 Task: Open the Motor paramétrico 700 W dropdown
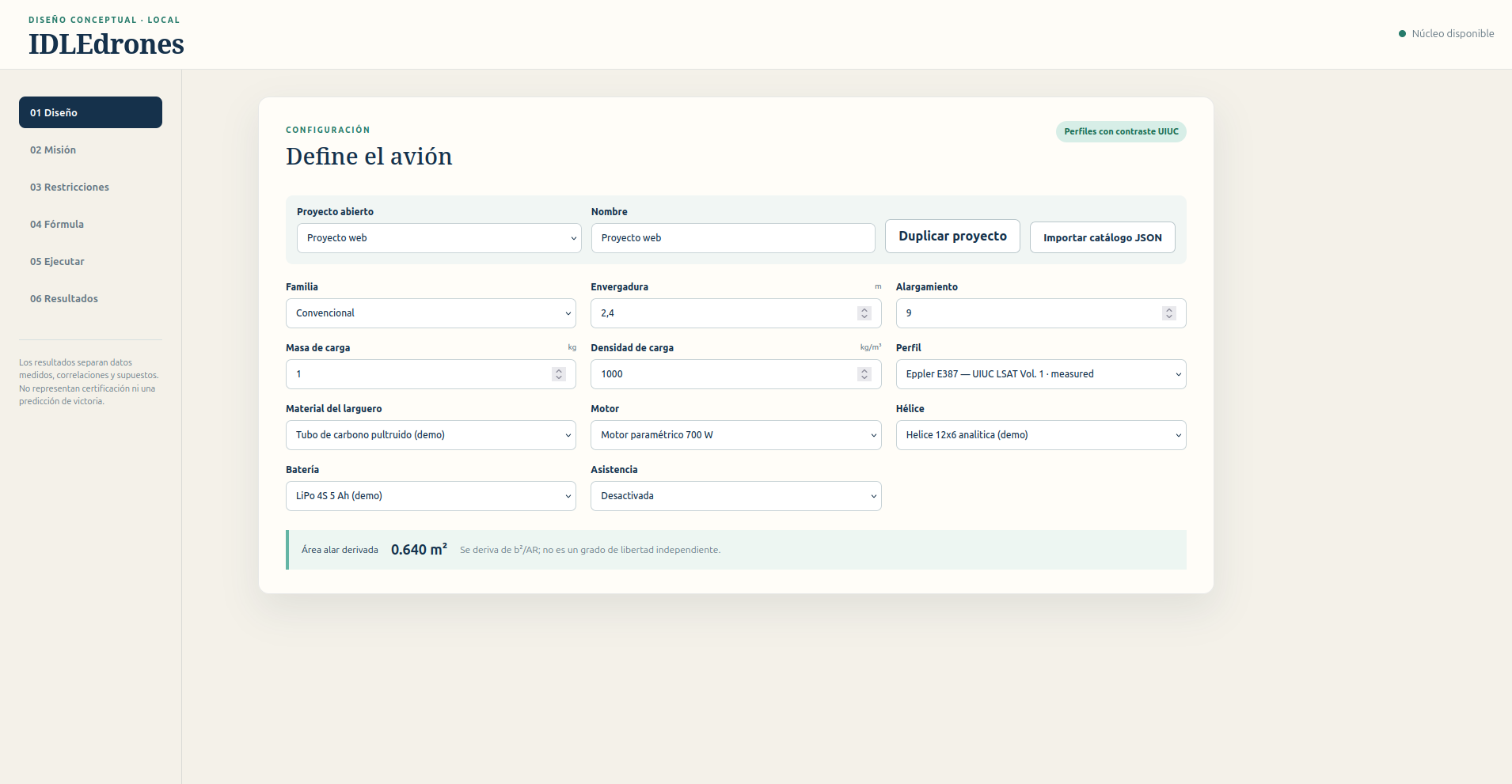click(x=736, y=435)
